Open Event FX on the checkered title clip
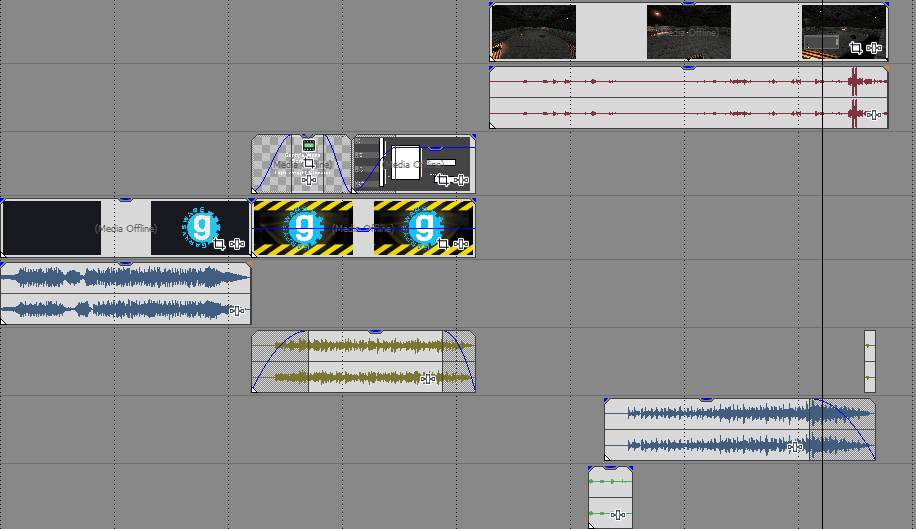Image resolution: width=916 pixels, height=529 pixels. pyautogui.click(x=309, y=180)
